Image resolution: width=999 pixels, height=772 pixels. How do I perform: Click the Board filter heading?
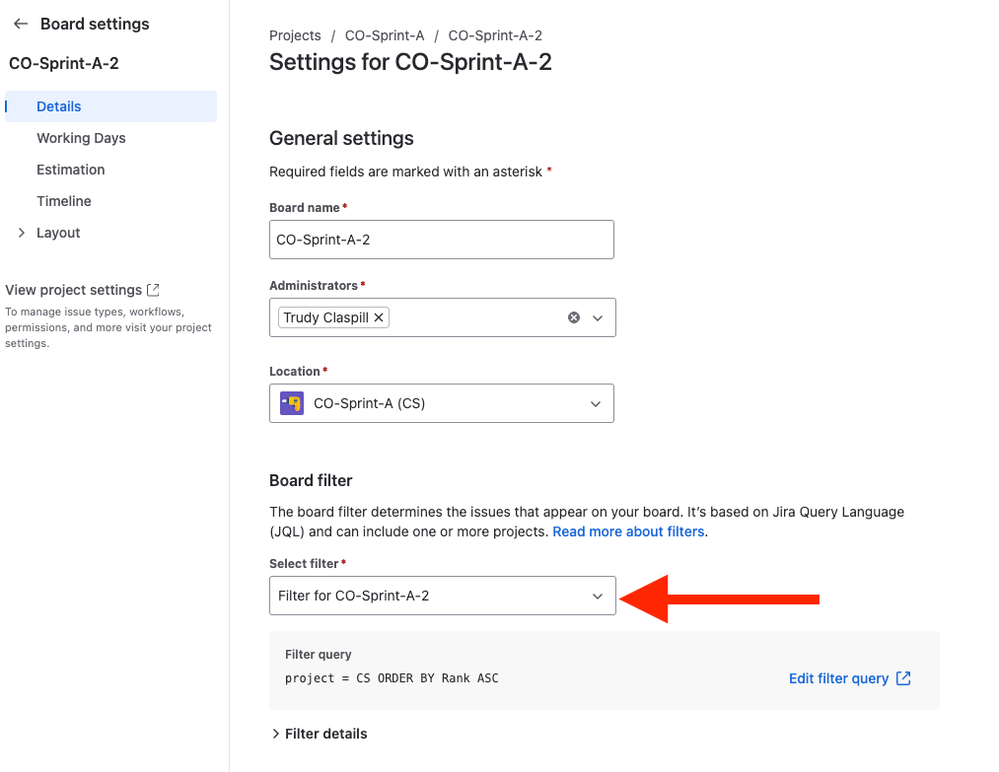click(311, 480)
